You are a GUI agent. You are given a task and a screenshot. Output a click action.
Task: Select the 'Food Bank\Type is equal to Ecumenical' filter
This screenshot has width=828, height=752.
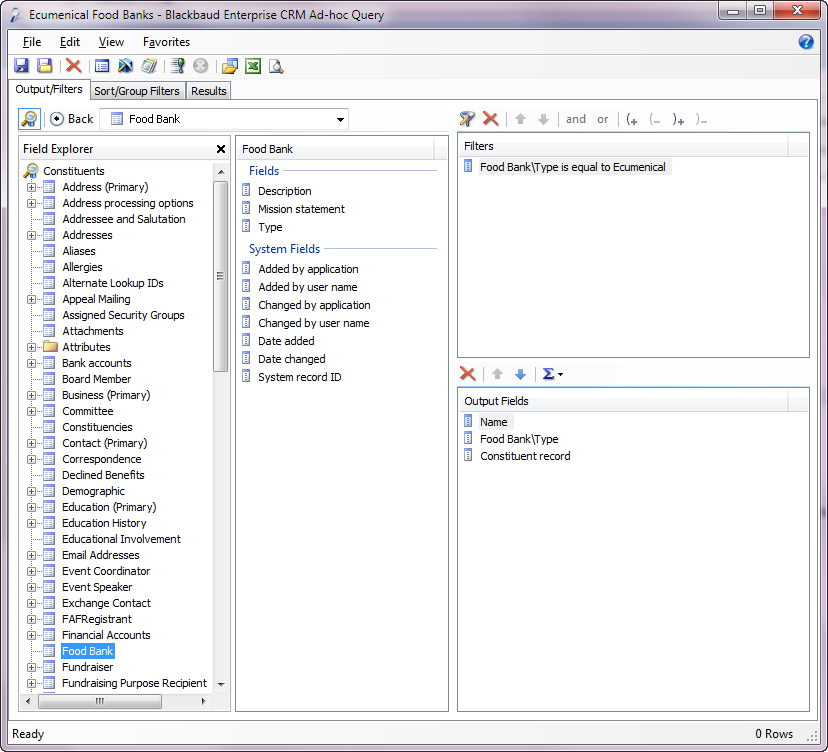[572, 167]
